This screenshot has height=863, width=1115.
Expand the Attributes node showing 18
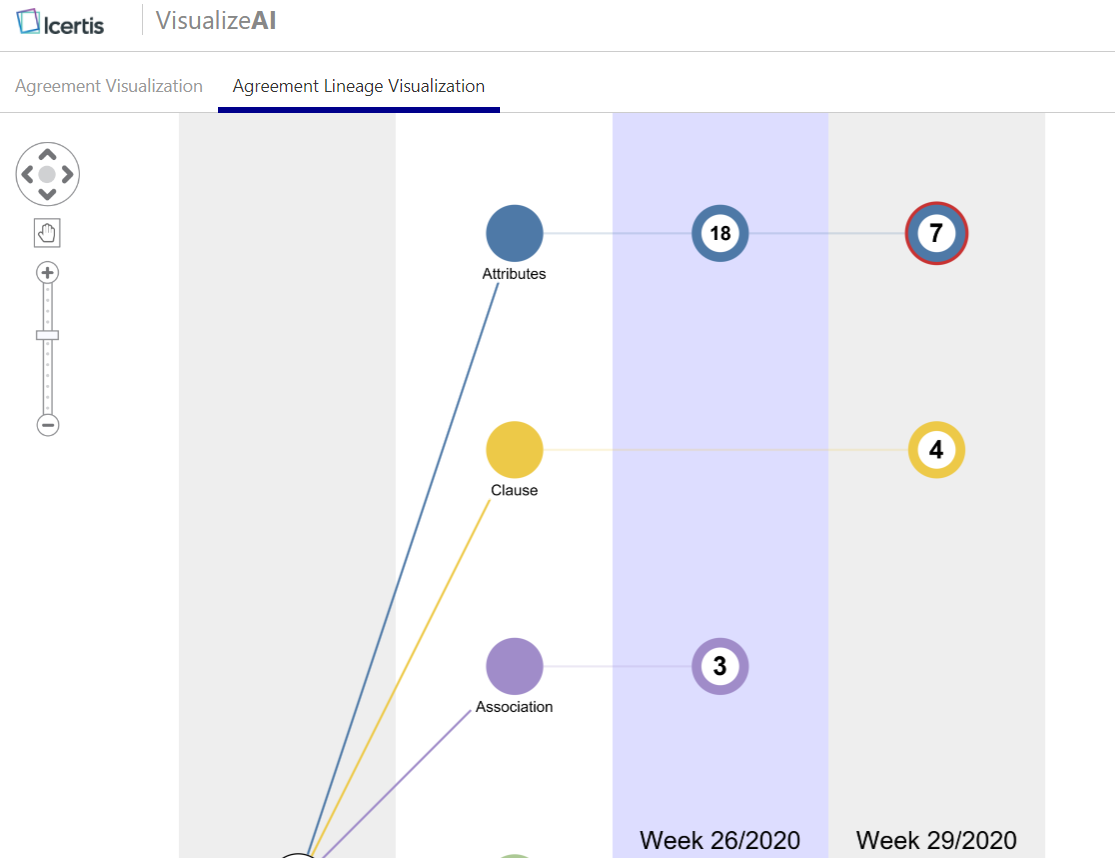point(720,233)
